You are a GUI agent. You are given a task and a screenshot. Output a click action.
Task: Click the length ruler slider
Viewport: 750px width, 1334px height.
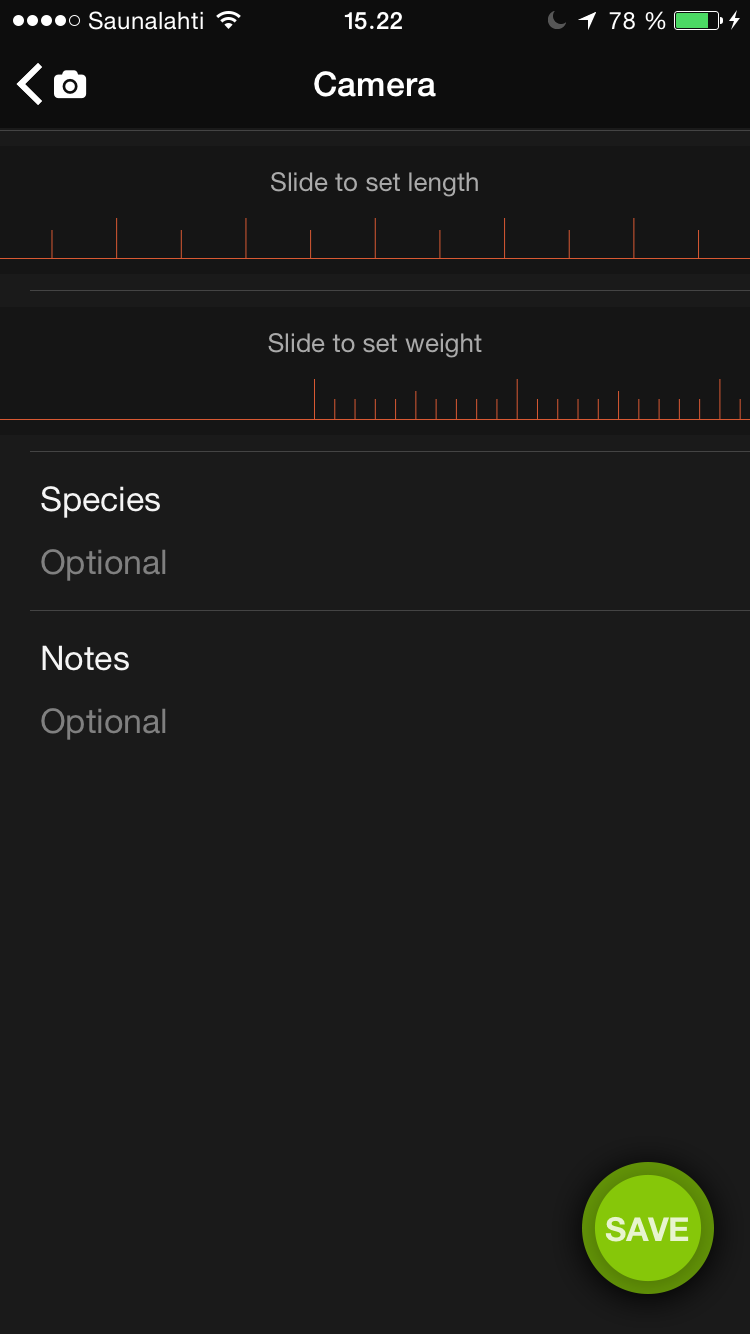click(x=375, y=239)
